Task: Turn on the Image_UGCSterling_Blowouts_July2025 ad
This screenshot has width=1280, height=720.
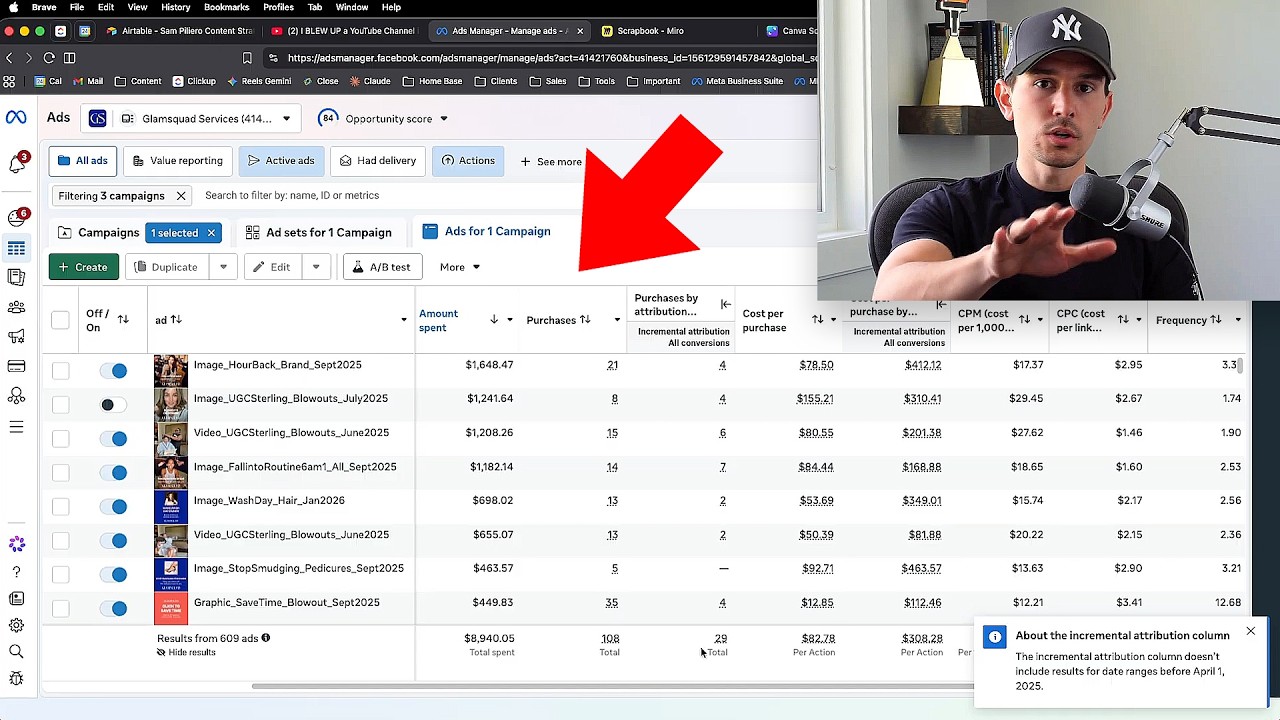Action: coord(113,405)
